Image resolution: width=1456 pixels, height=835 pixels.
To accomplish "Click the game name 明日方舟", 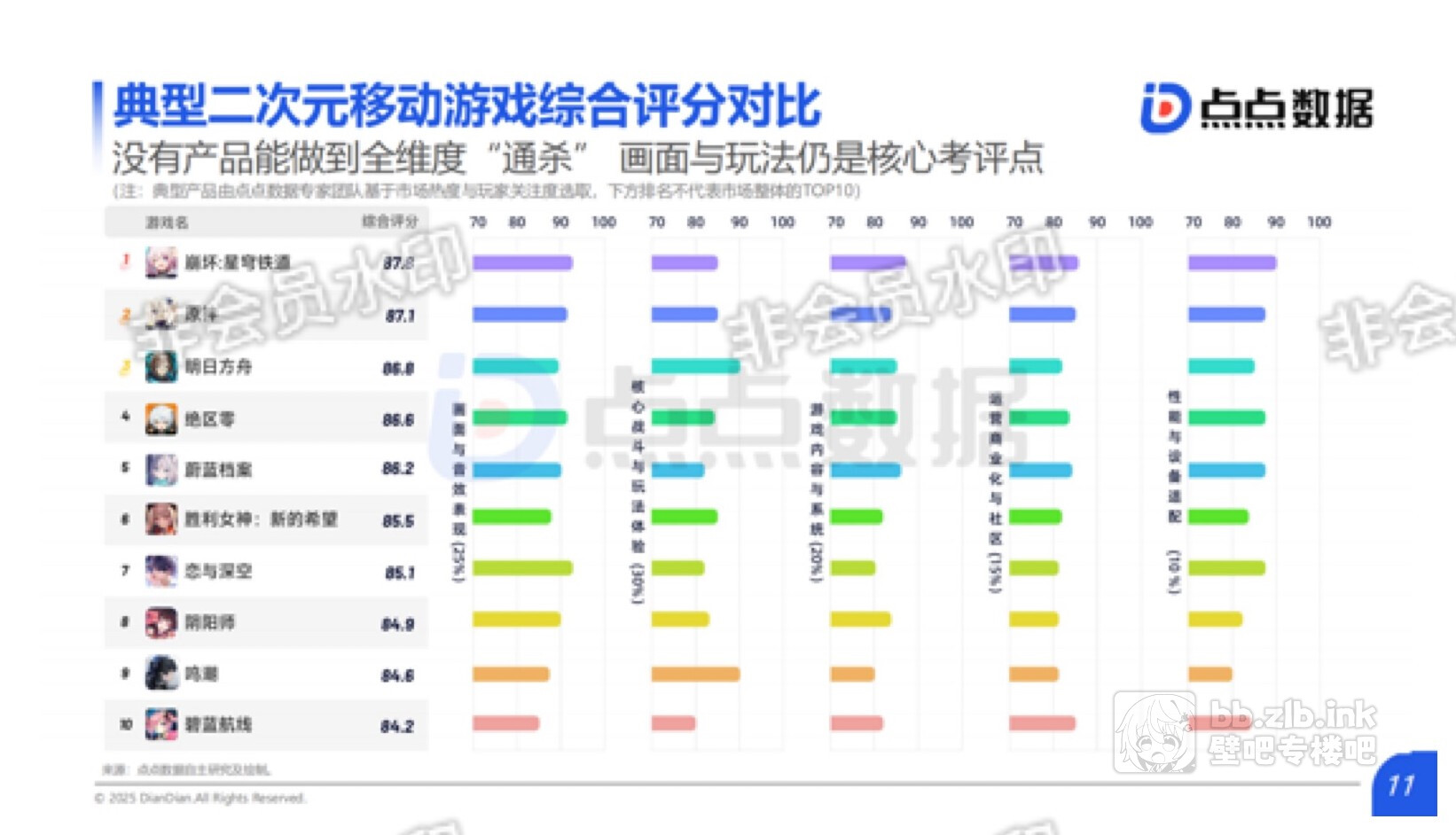I will [x=218, y=366].
